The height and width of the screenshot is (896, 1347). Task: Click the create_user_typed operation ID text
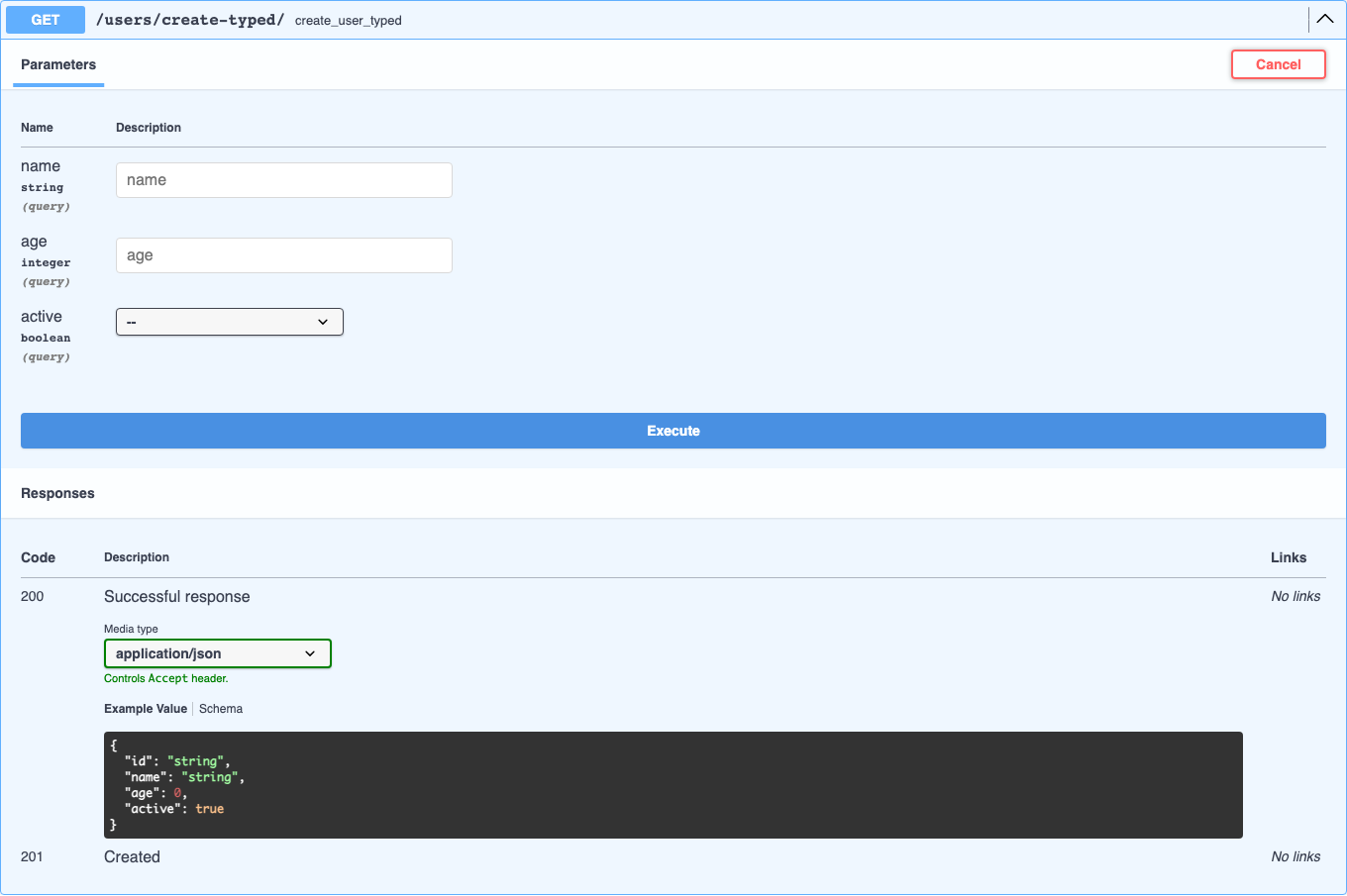(349, 21)
